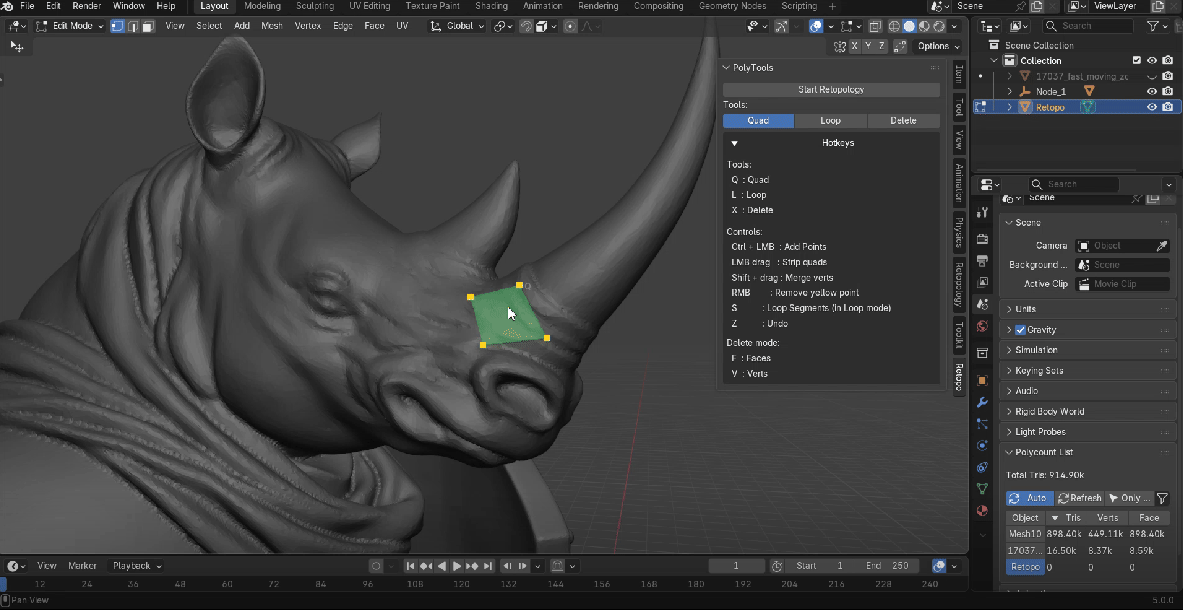Toggle the Auto button in Polycount List
The width and height of the screenshot is (1183, 610).
1029,498
